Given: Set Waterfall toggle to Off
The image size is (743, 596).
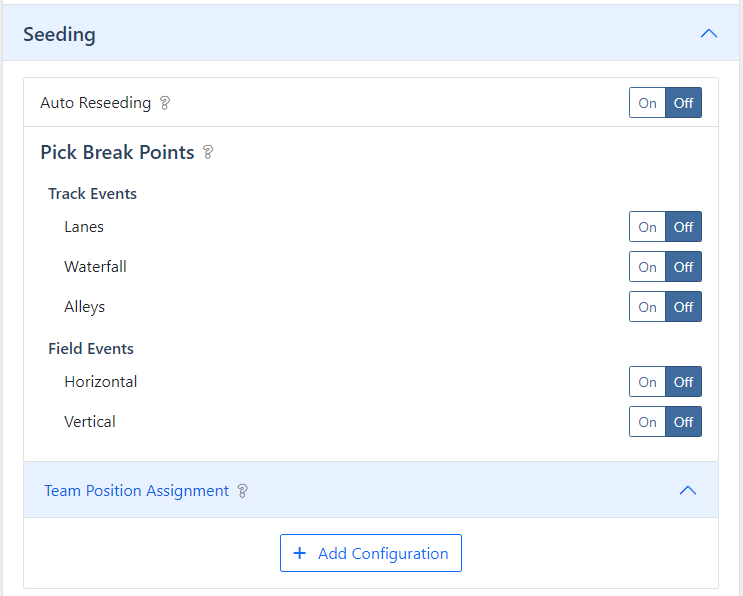Looking at the screenshot, I should click(683, 267).
